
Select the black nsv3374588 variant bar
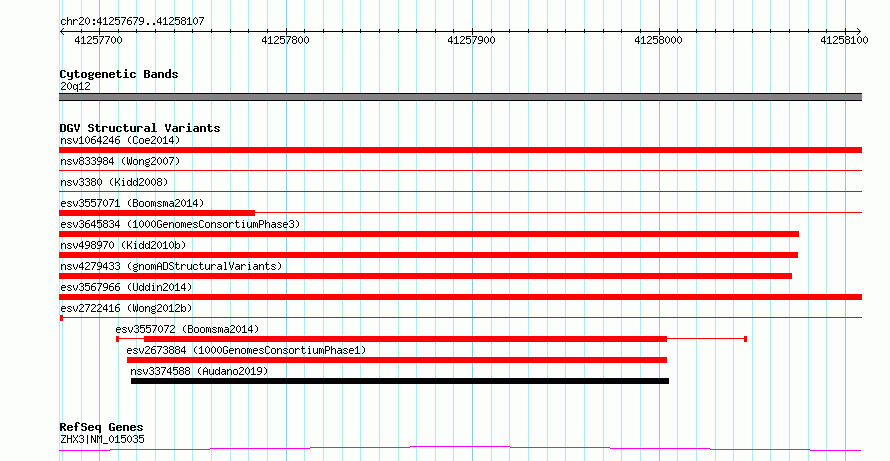400,381
